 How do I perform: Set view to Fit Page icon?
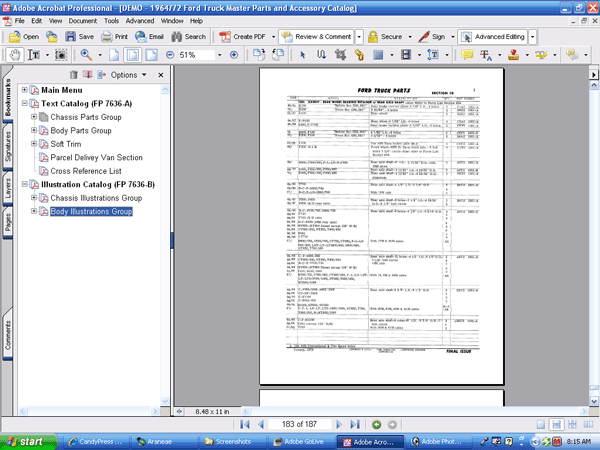tap(132, 55)
